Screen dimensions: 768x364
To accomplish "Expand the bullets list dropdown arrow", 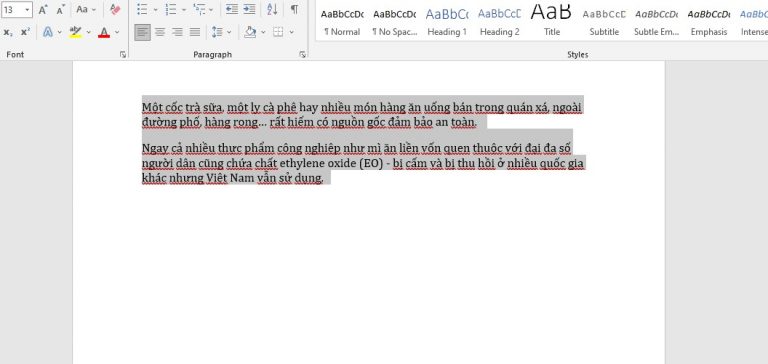I will pos(155,9).
